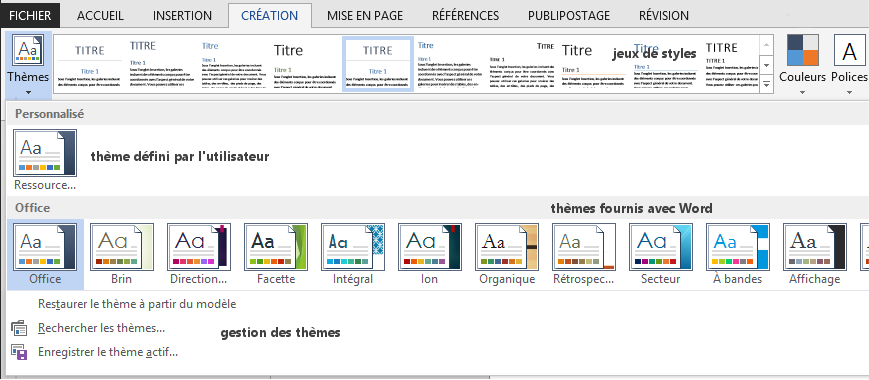Apply the Facette theme
The height and width of the screenshot is (380, 869).
pyautogui.click(x=276, y=254)
